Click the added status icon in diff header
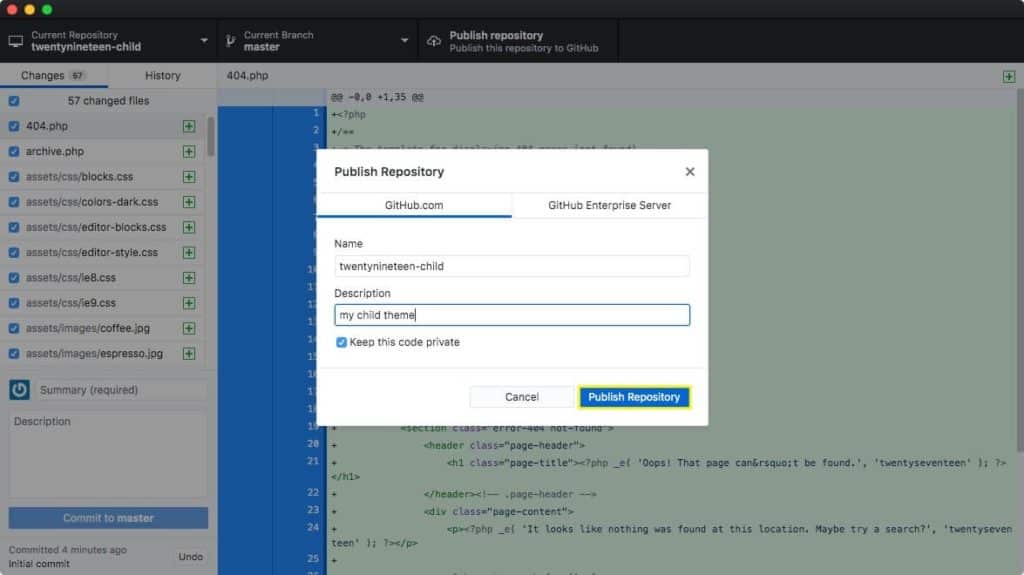 (1008, 76)
